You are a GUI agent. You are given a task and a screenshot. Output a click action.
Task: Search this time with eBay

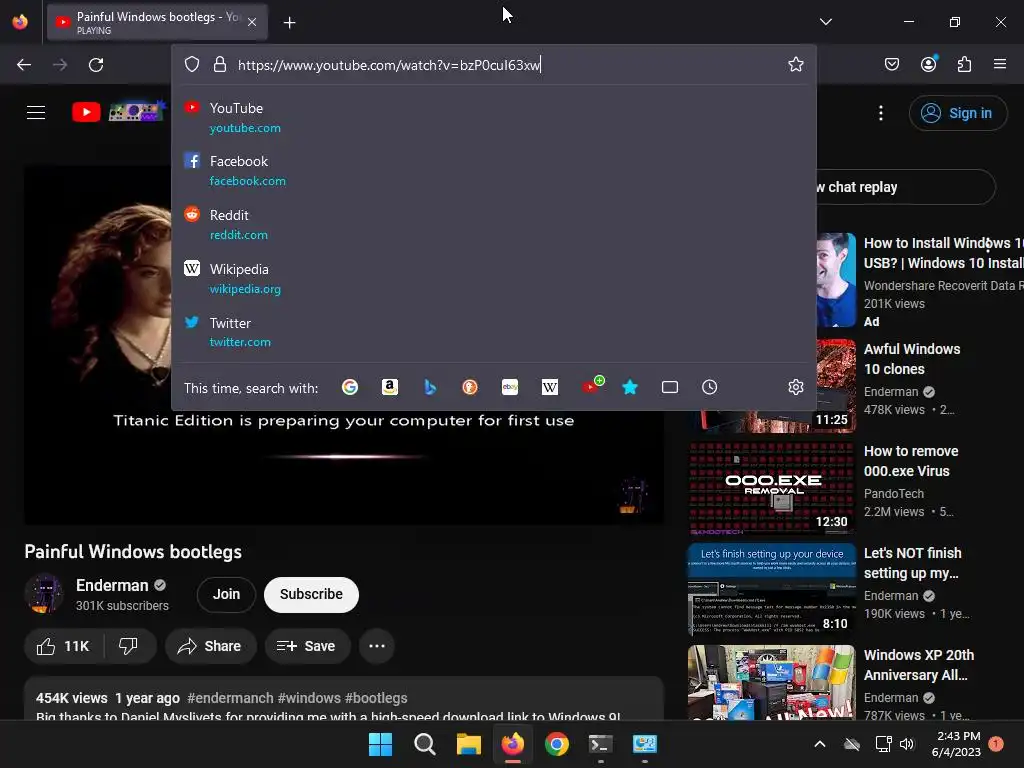pos(510,387)
